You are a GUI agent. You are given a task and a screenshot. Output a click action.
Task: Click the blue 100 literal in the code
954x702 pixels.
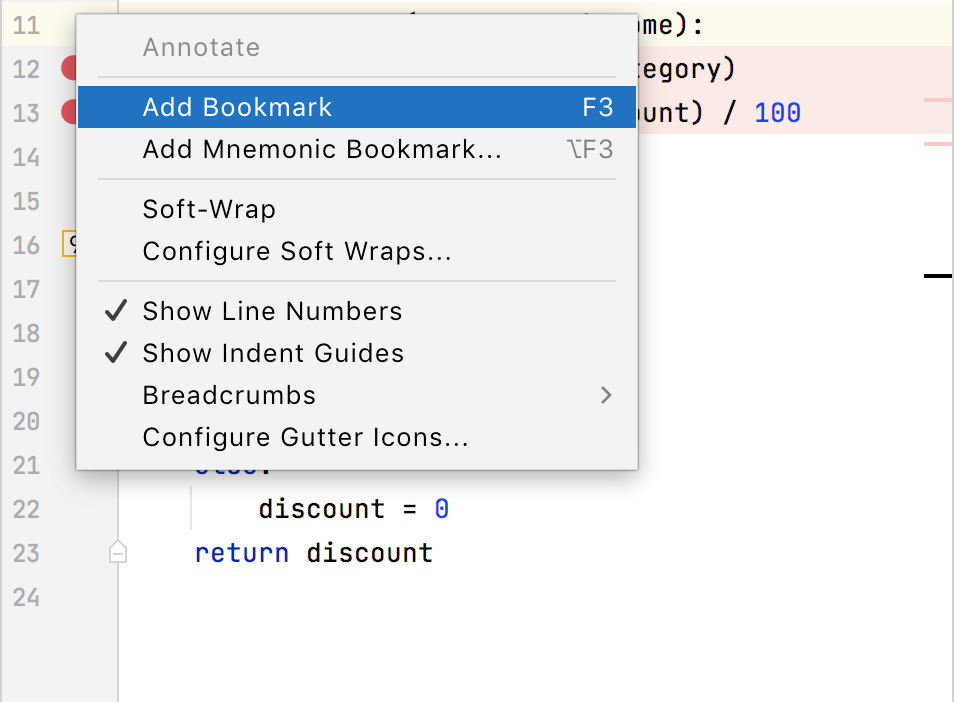[777, 112]
